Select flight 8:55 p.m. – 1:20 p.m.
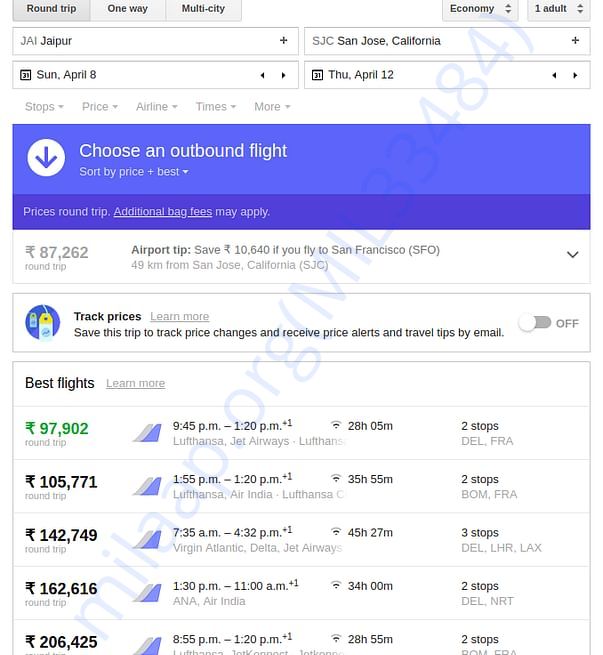 pyautogui.click(x=233, y=640)
